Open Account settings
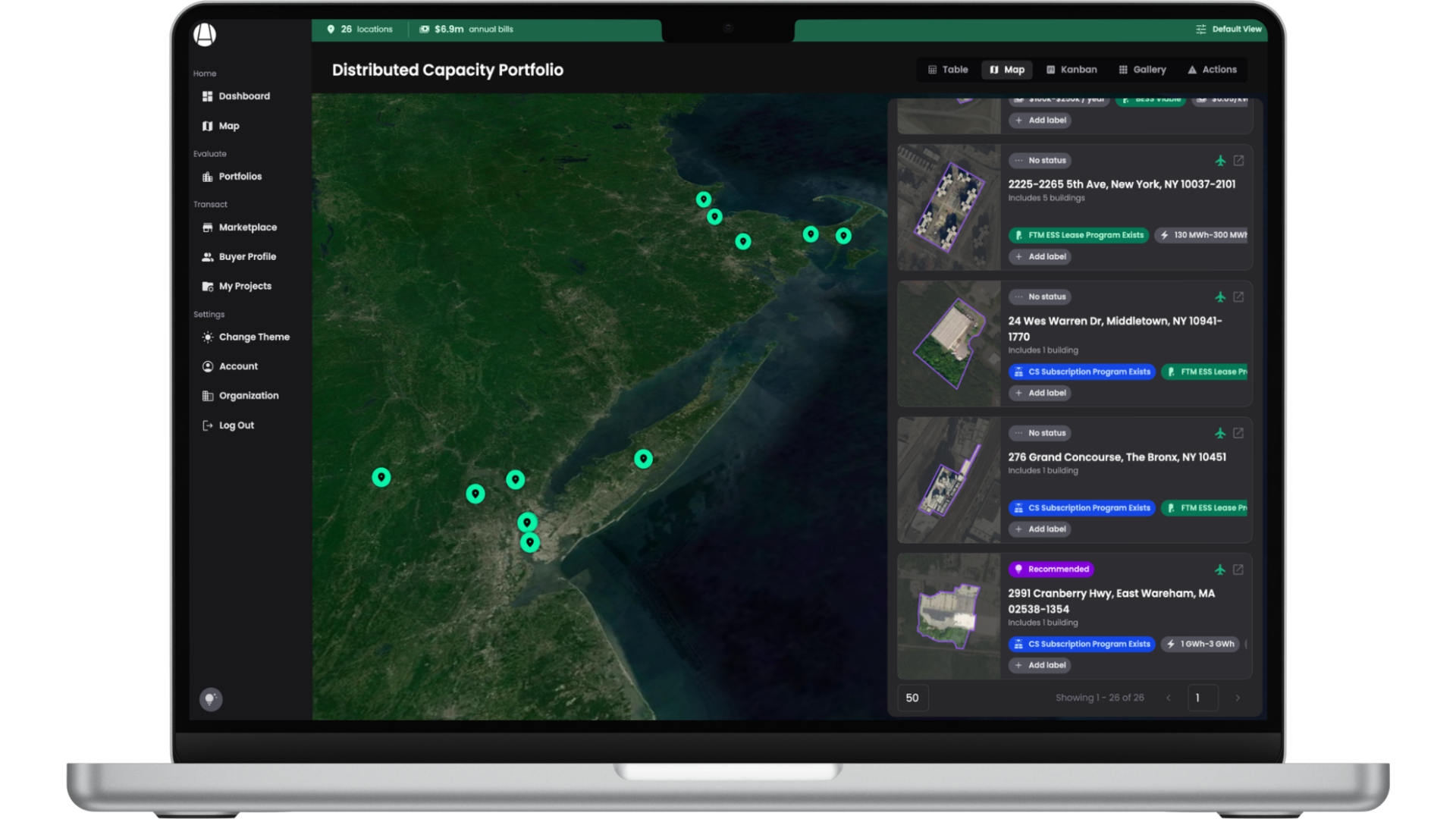 pyautogui.click(x=230, y=366)
